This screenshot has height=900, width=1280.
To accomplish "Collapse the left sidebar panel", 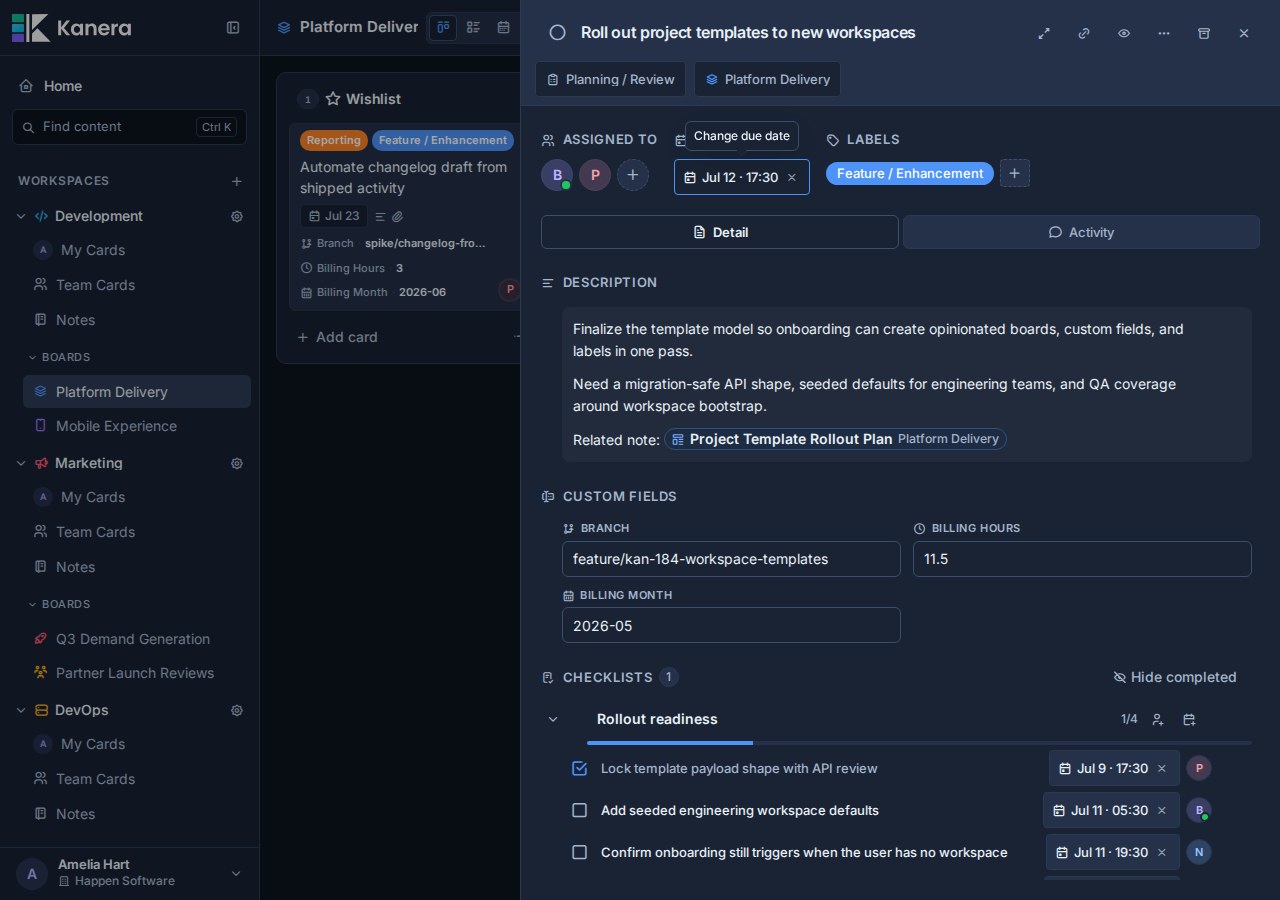I will tap(233, 28).
